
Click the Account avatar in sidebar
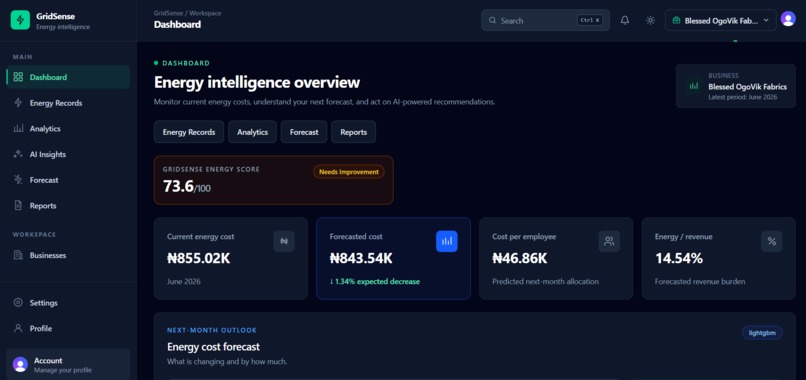tap(20, 364)
